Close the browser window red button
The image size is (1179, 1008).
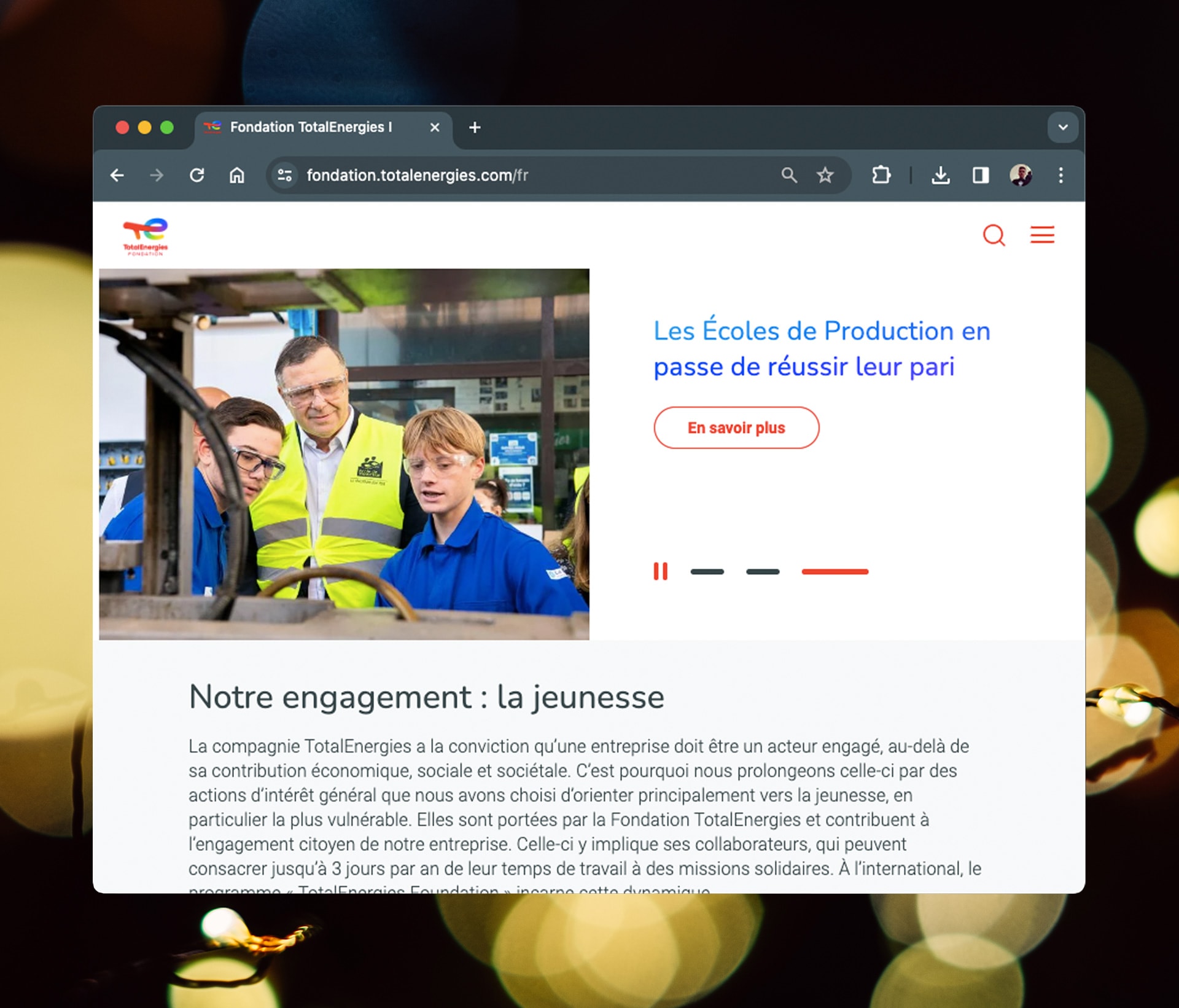[122, 127]
